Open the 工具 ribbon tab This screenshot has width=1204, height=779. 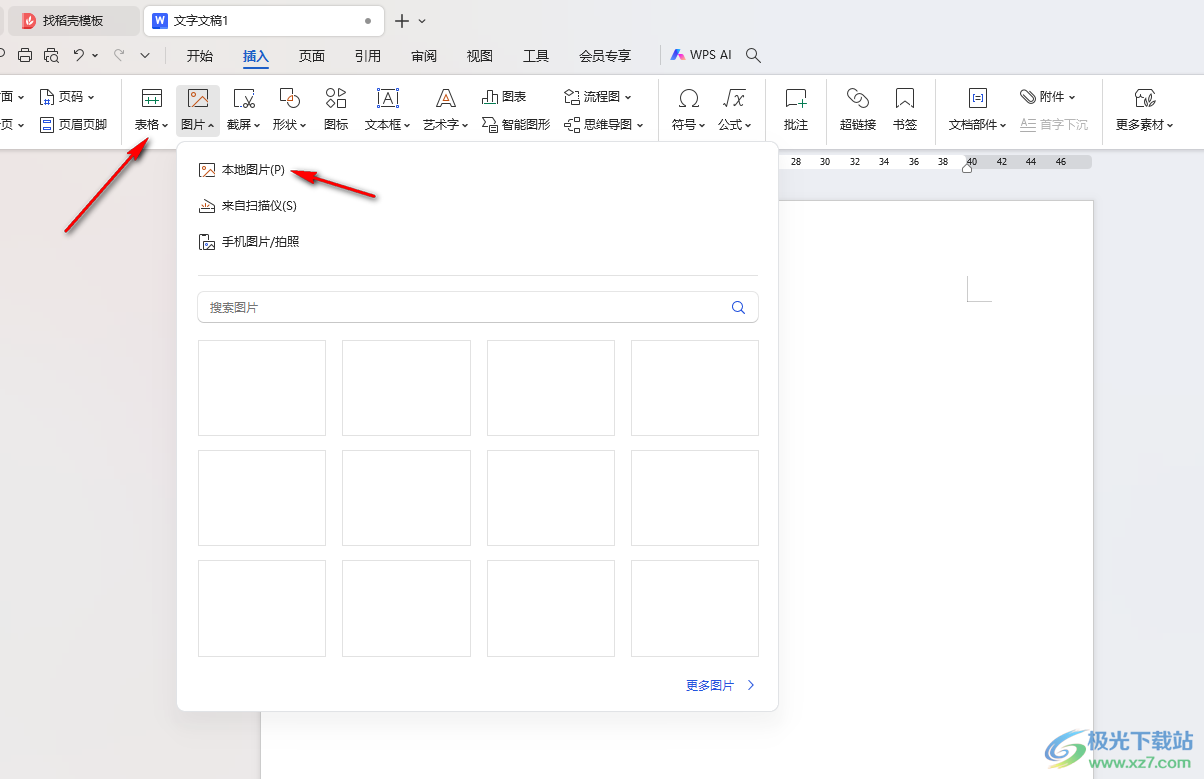[536, 56]
